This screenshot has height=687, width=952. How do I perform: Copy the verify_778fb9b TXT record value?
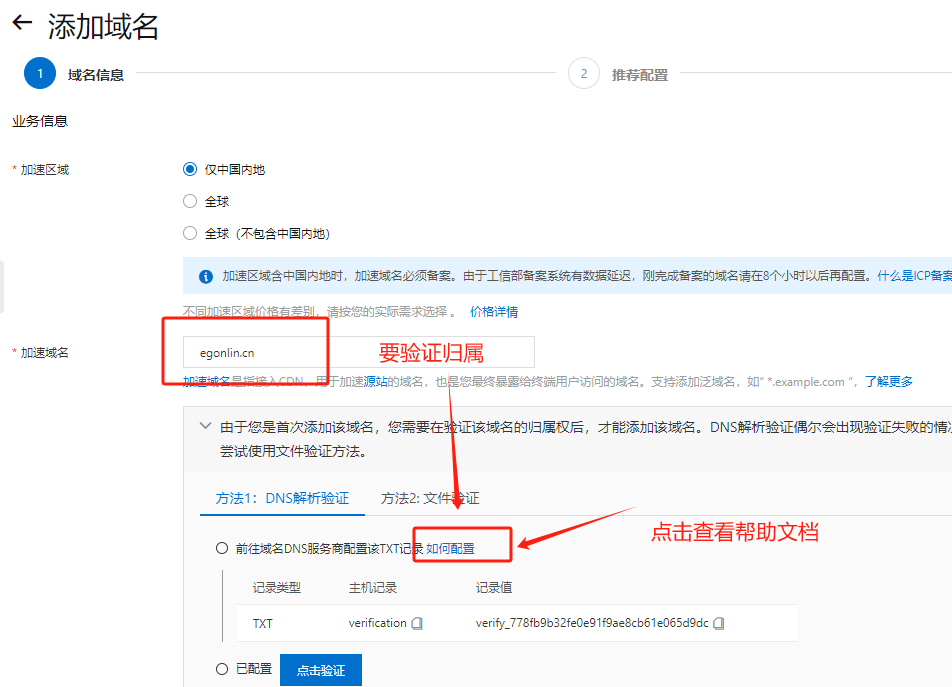(x=719, y=623)
